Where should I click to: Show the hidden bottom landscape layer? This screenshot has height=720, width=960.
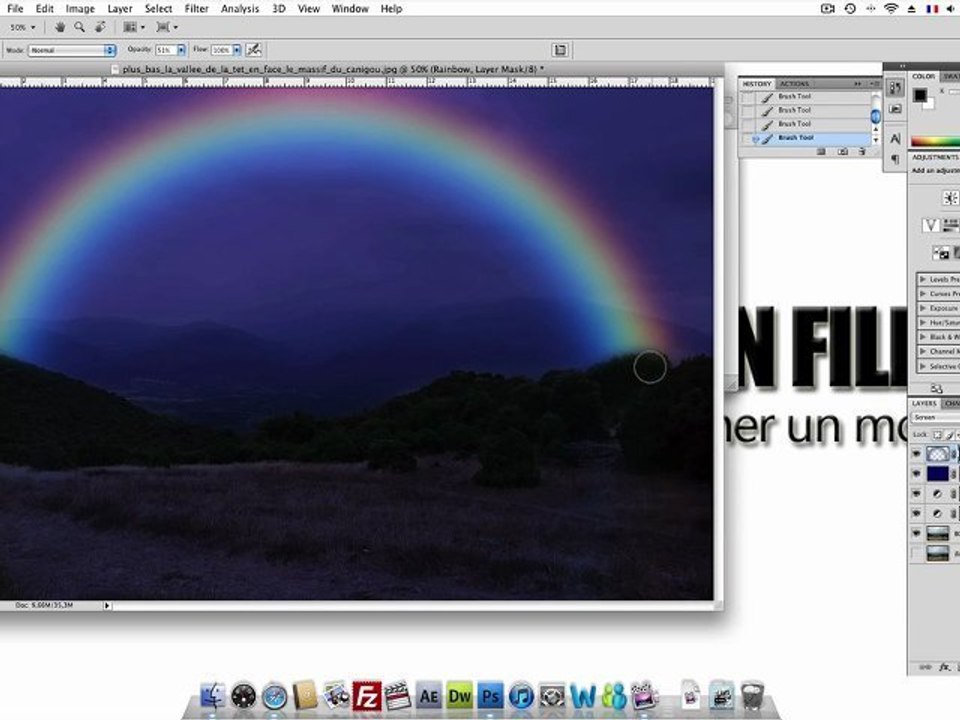coord(917,553)
